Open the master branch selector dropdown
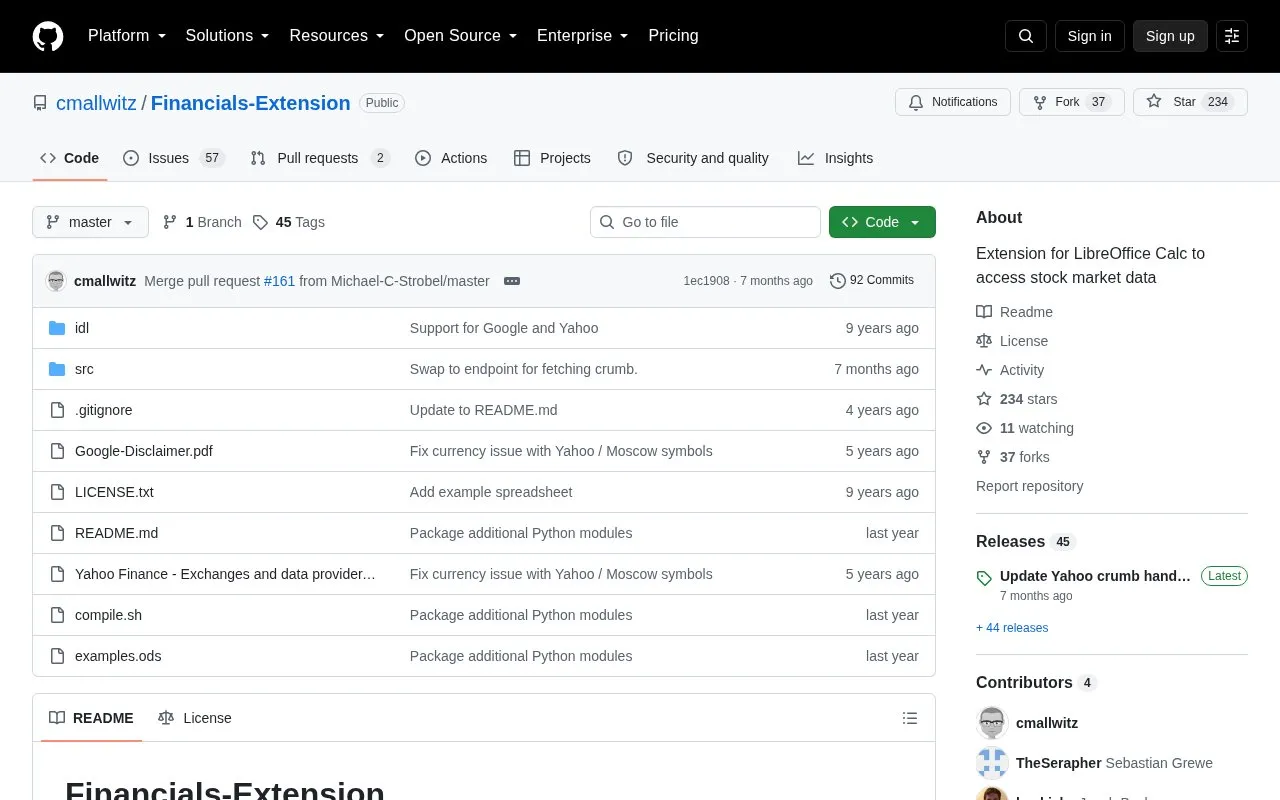This screenshot has width=1280, height=800. click(90, 222)
